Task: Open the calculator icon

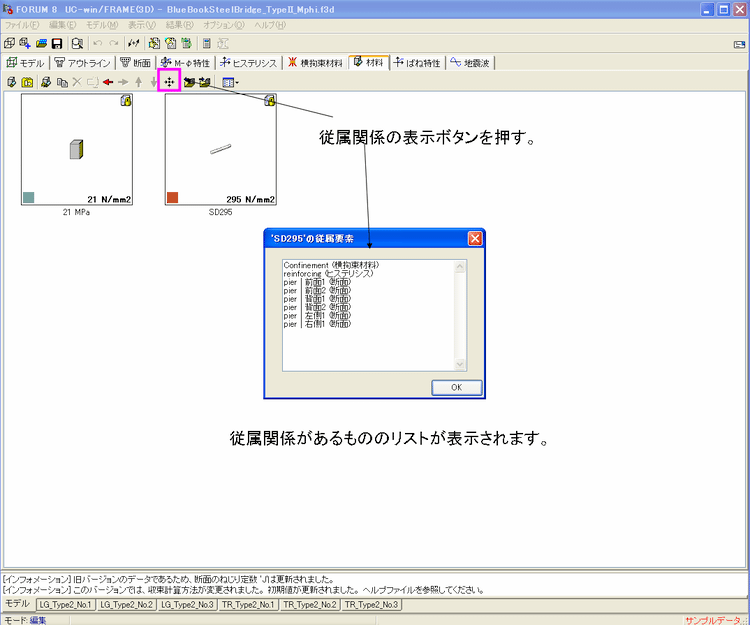Action: 207,44
